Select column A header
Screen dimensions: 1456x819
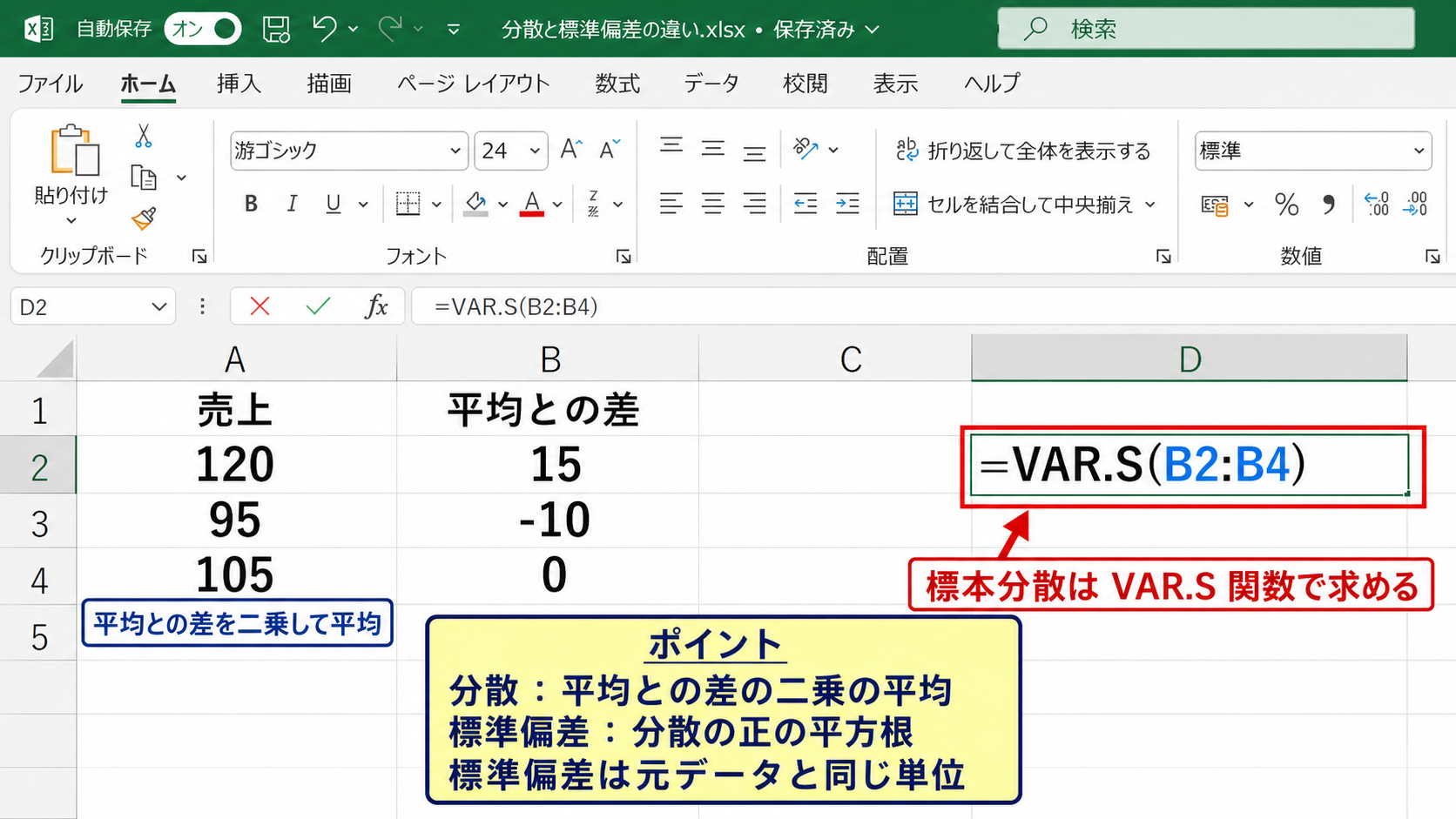(x=235, y=359)
